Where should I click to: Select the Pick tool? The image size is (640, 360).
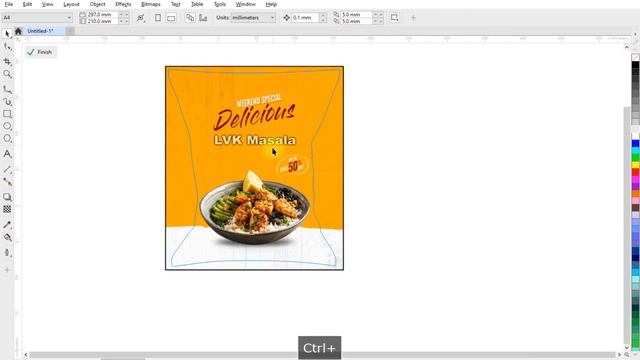pos(7,34)
